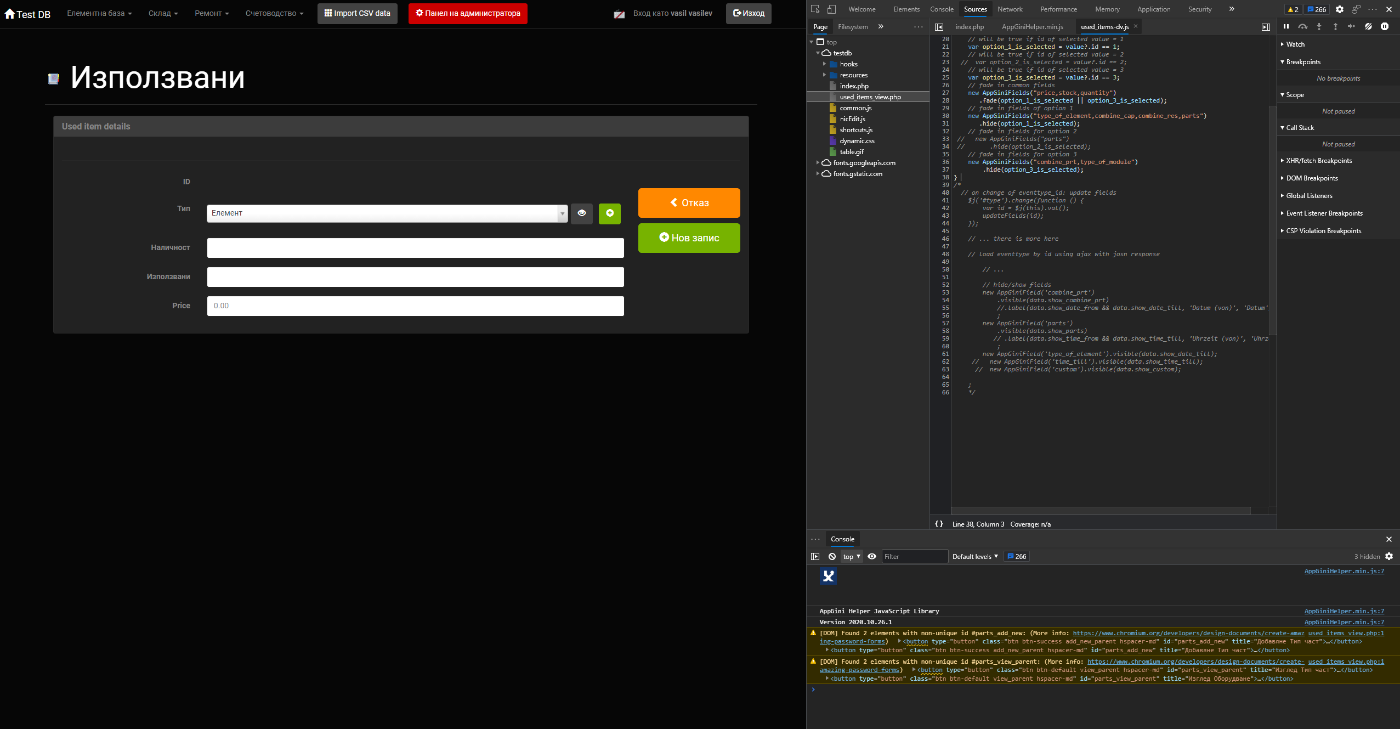Add a new Тип record with green plus
Viewport: 1400px width, 729px height.
point(610,213)
